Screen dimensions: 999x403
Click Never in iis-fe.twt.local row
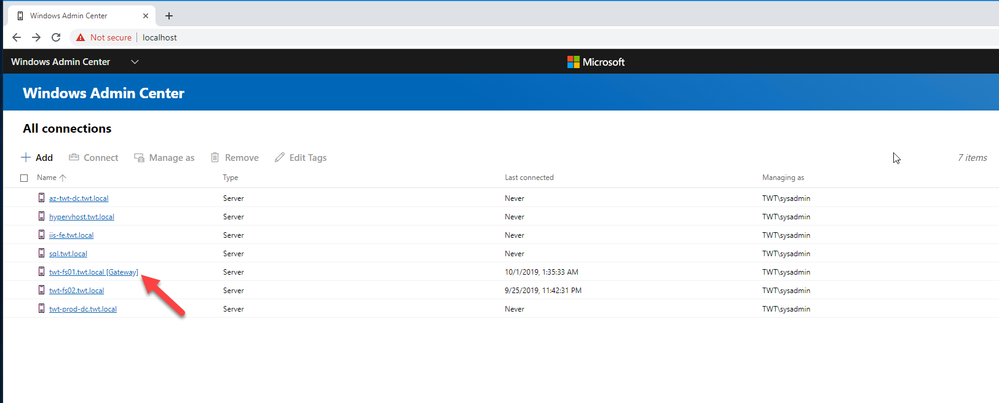514,236
